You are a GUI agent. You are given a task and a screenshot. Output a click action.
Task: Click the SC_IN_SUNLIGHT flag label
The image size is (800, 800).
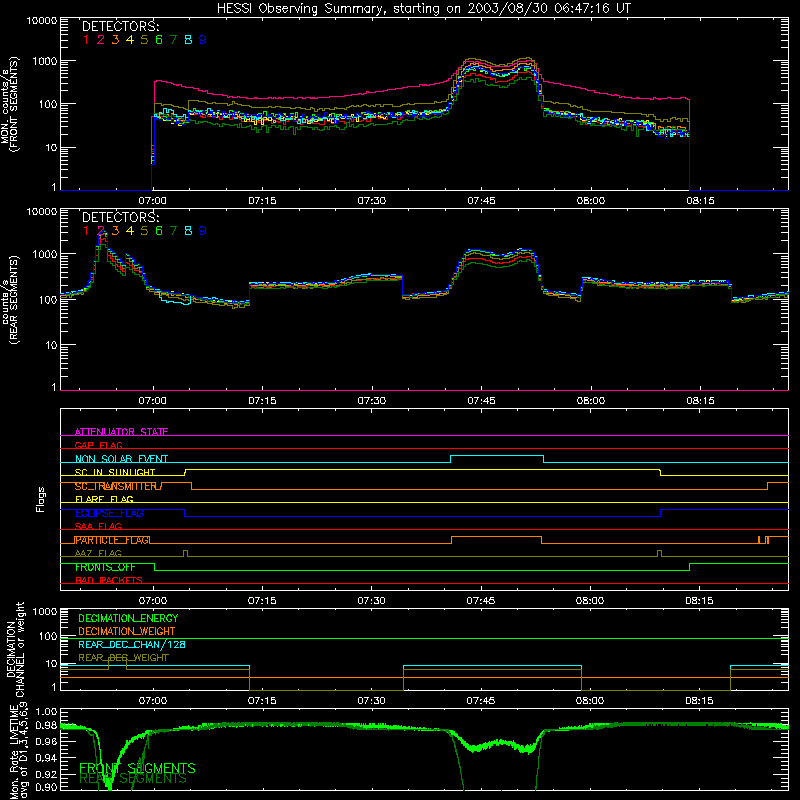click(x=115, y=472)
